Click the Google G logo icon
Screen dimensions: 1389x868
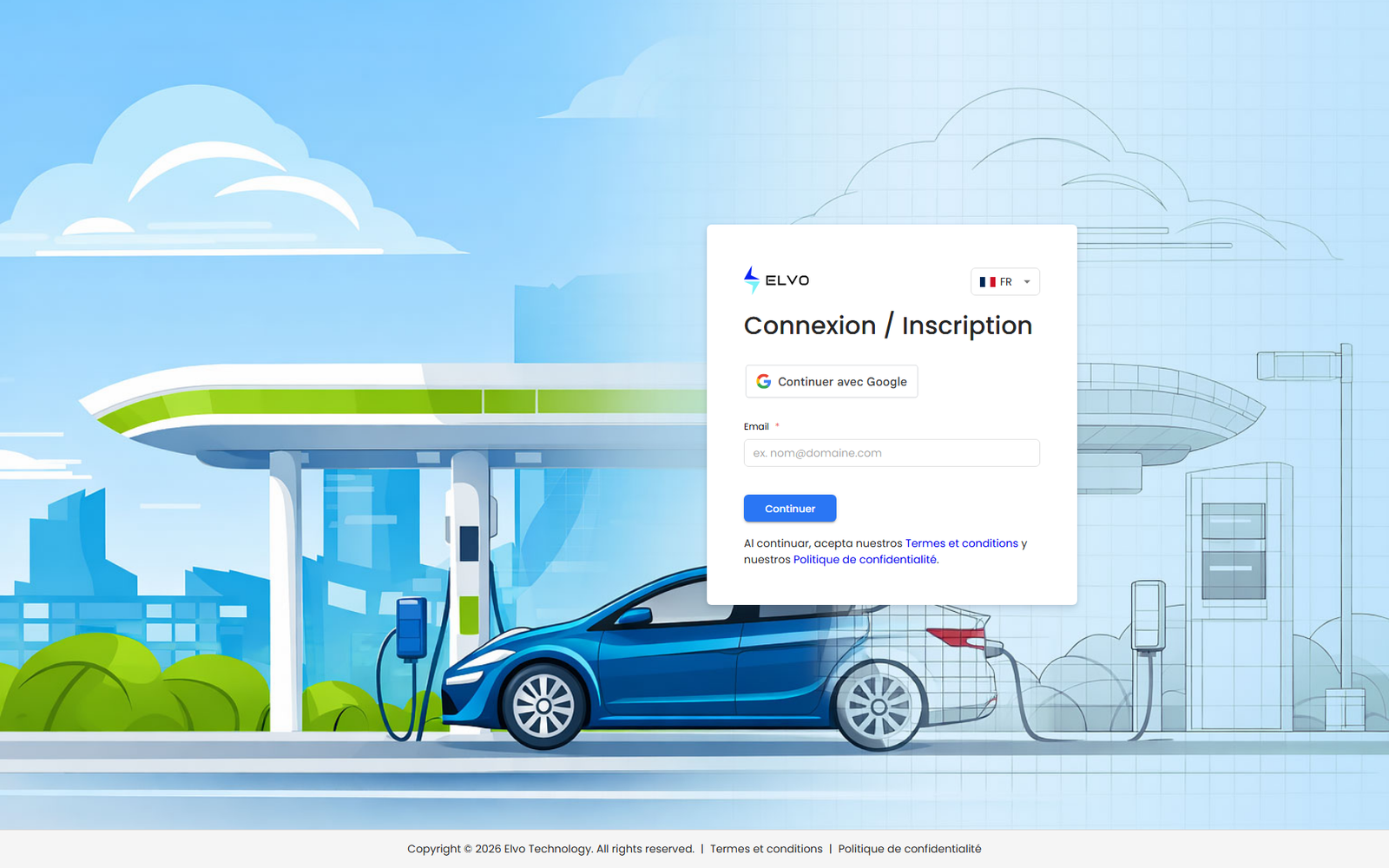(764, 381)
